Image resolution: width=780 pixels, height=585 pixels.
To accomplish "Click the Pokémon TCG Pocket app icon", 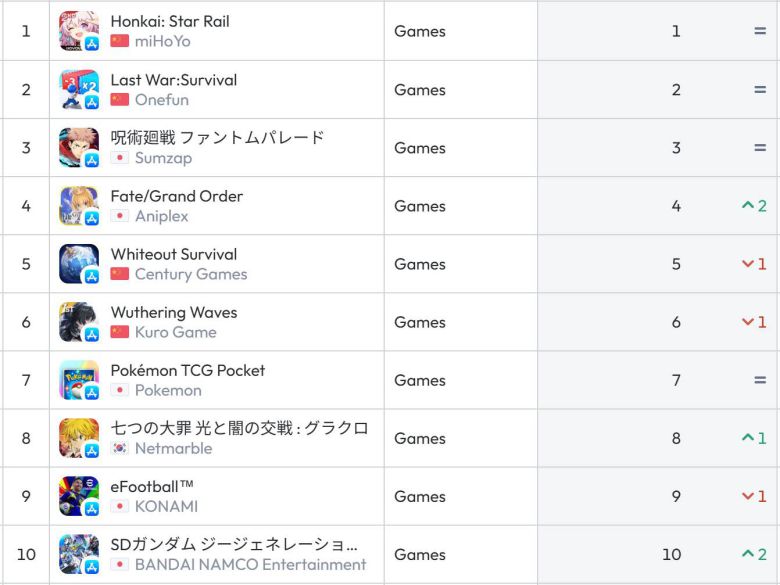I will point(78,380).
